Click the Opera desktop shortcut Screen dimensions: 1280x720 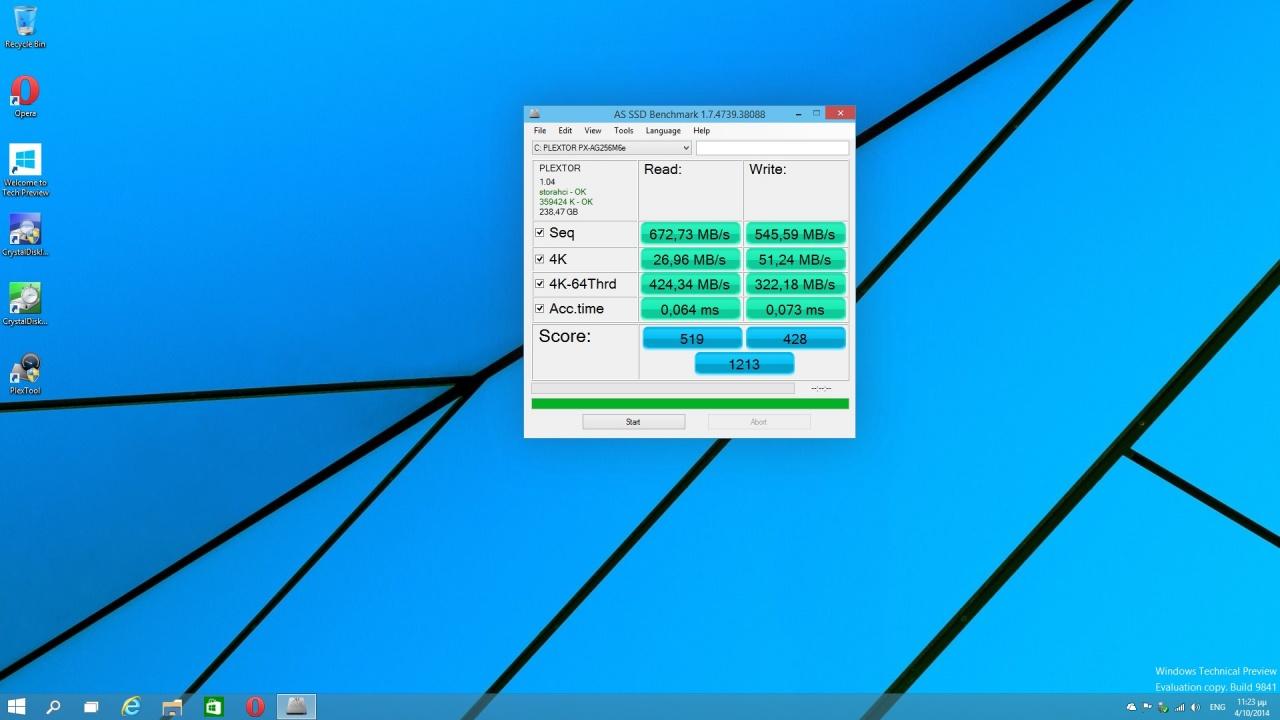click(x=25, y=92)
